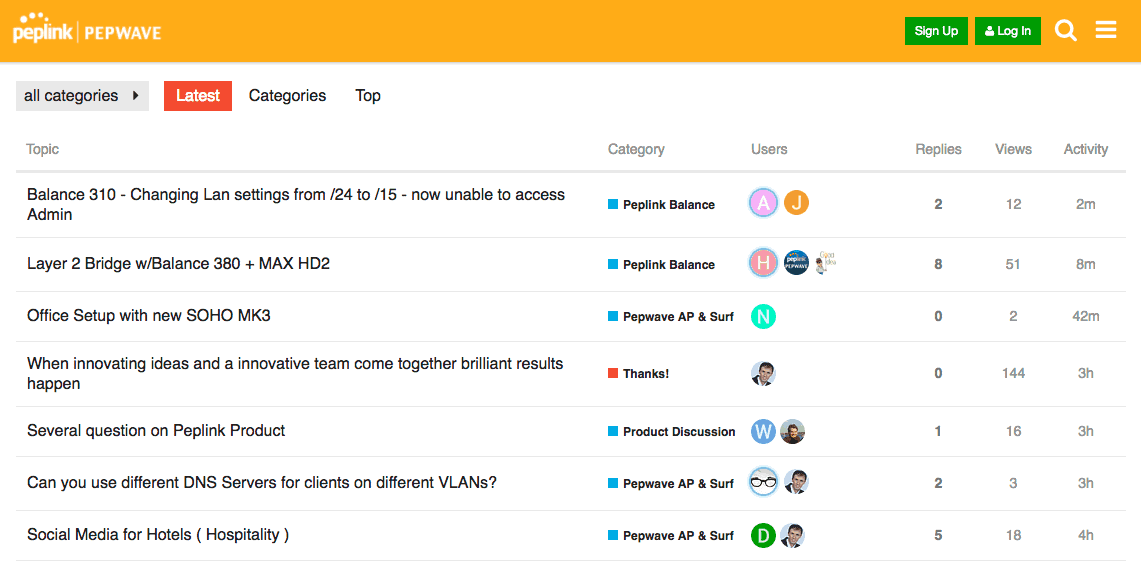Open Peplink Balance category on Layer 2 Bridge row
1141x566 pixels.
click(661, 264)
